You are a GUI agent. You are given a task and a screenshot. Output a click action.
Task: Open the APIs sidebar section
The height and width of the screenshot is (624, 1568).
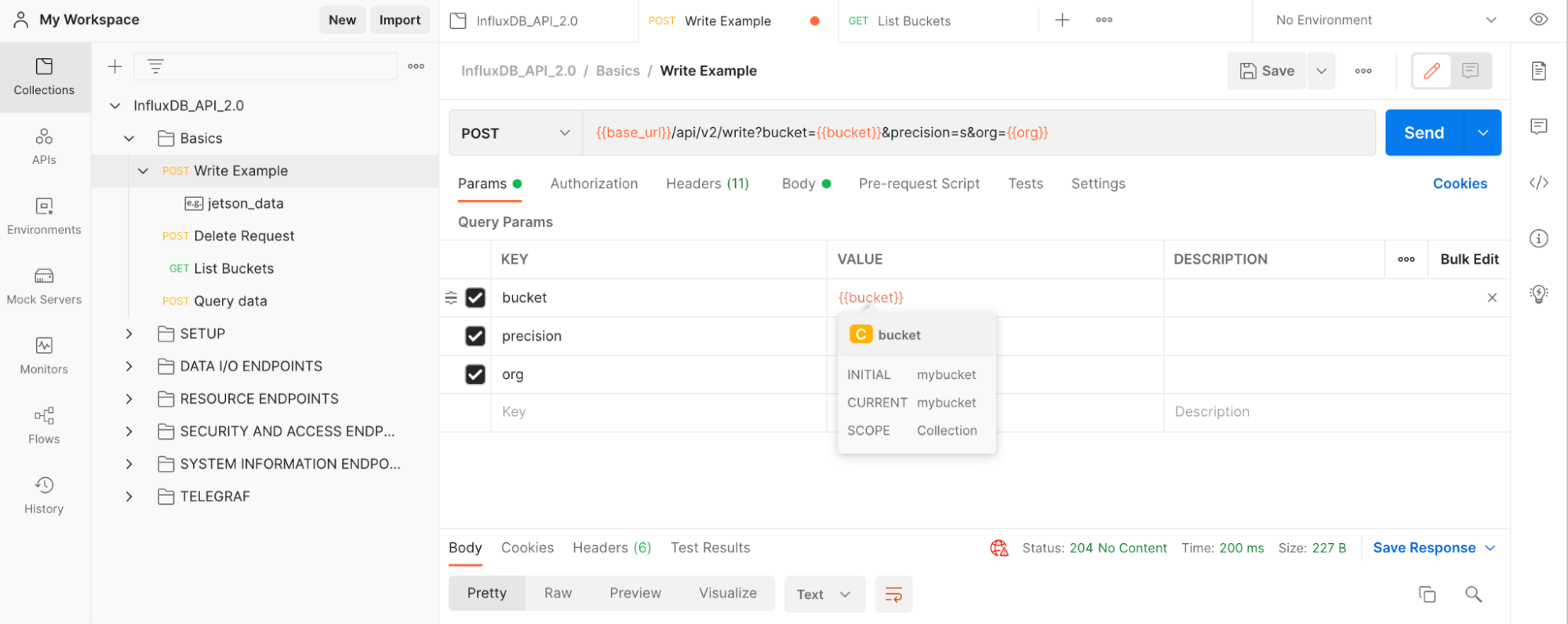tap(44, 147)
